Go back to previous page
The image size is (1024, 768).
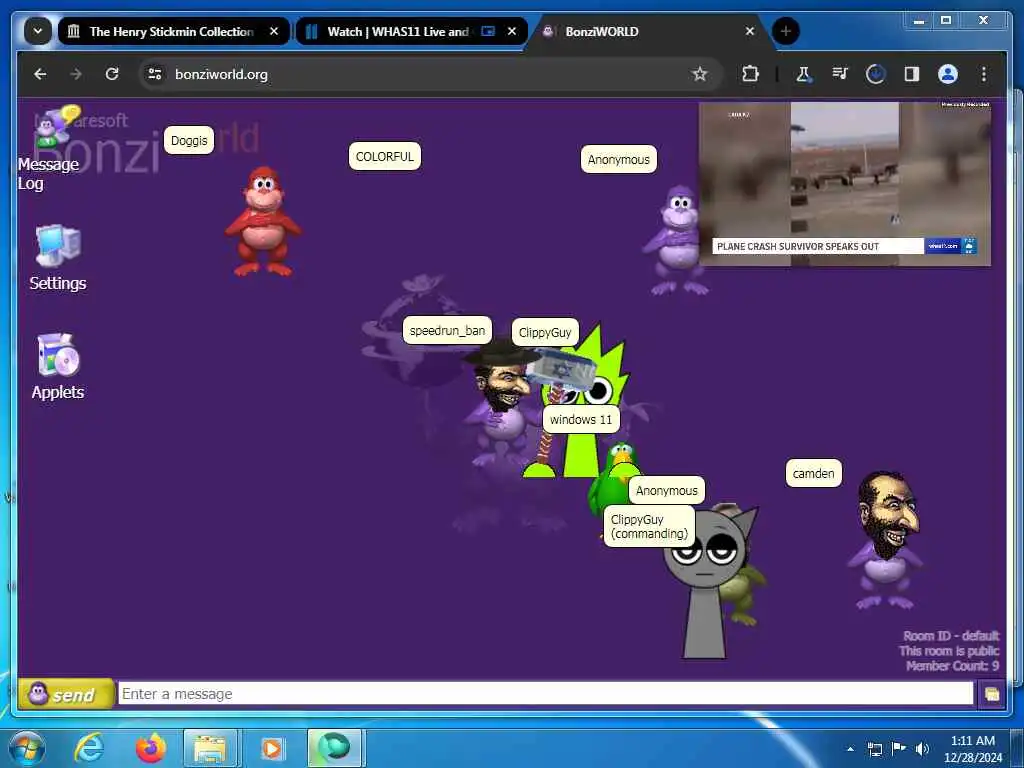[x=40, y=74]
